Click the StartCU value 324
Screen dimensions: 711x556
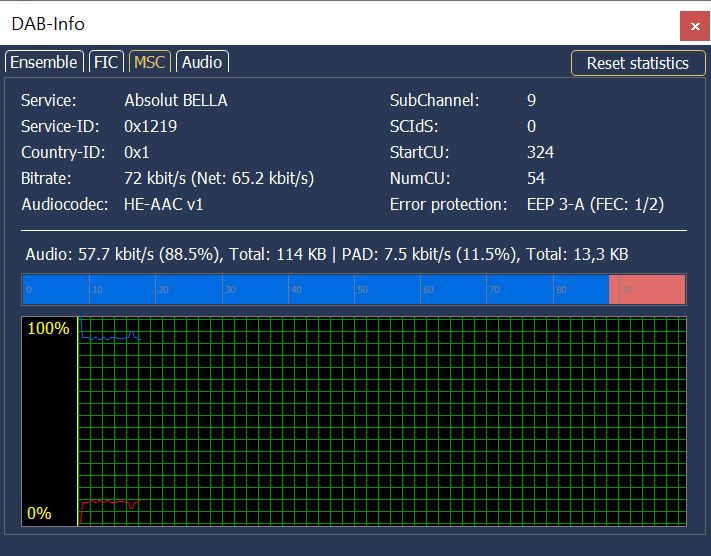[x=540, y=152]
